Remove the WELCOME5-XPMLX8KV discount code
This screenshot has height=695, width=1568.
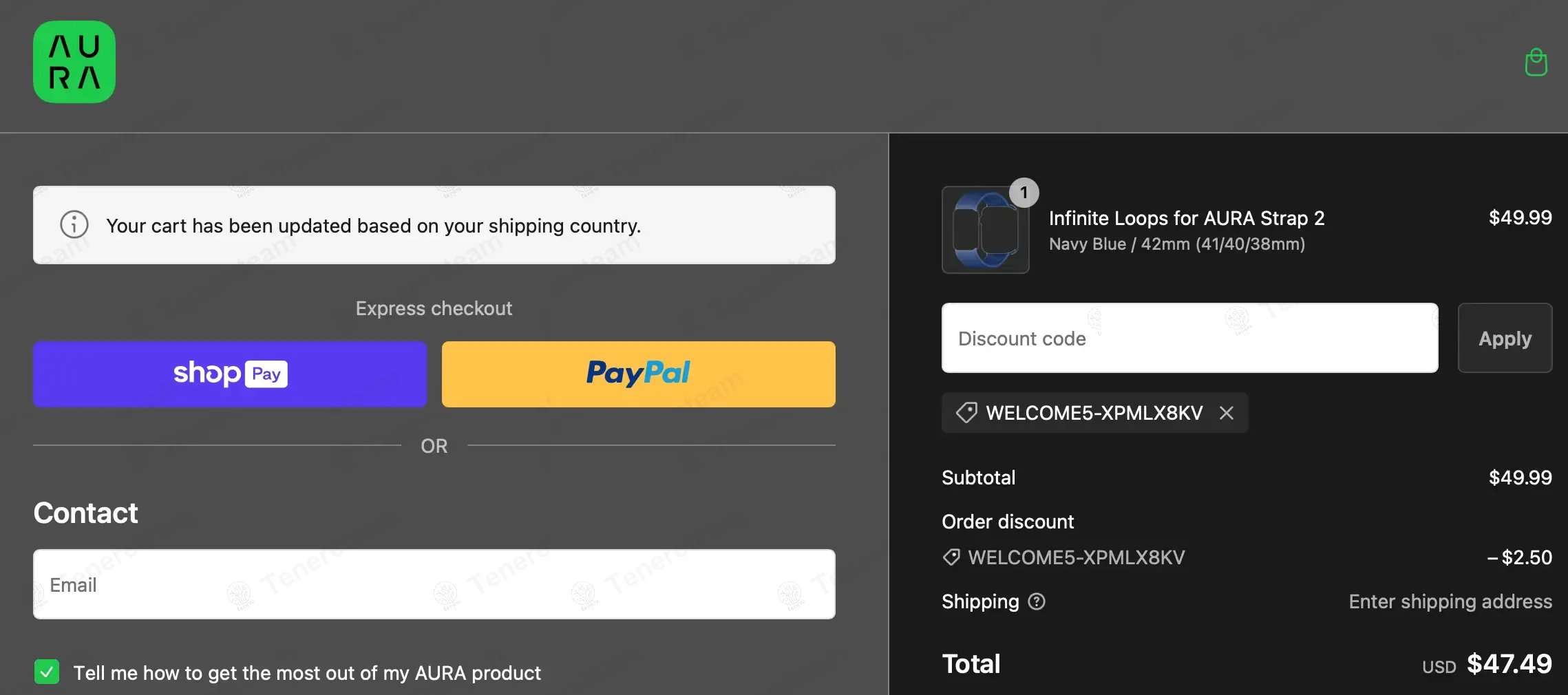1226,413
